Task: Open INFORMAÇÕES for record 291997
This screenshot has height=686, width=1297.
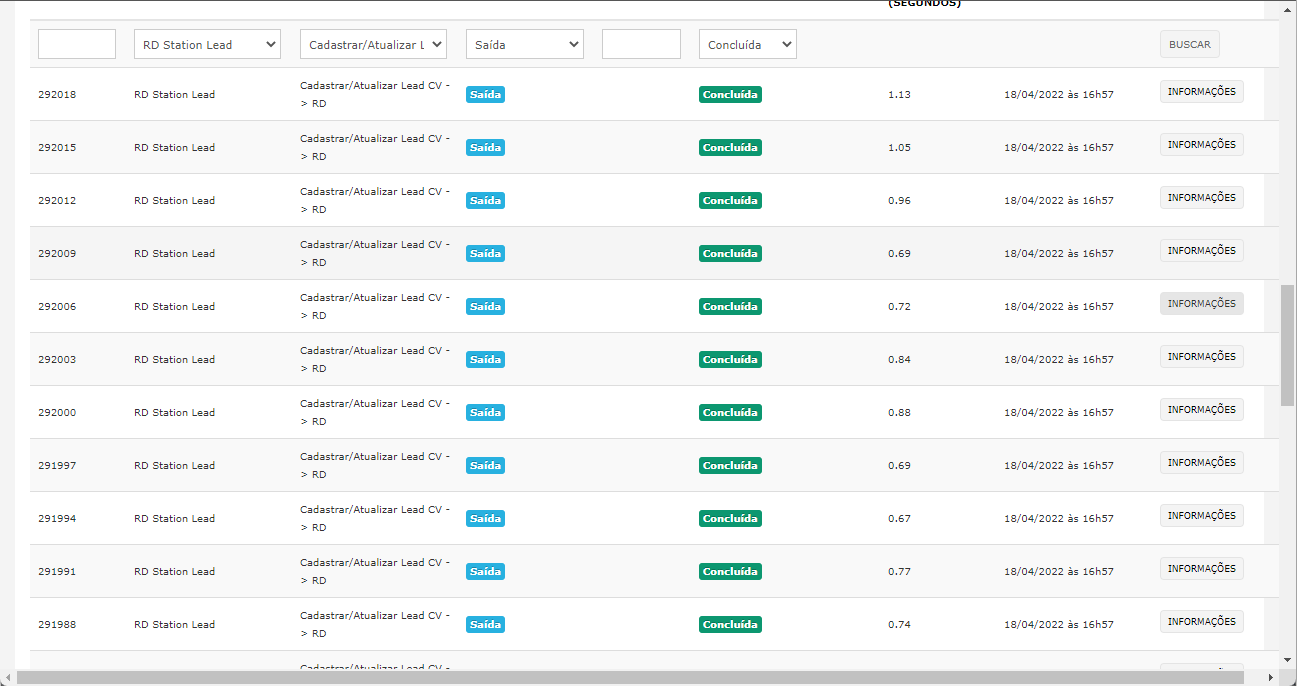Action: (1202, 463)
